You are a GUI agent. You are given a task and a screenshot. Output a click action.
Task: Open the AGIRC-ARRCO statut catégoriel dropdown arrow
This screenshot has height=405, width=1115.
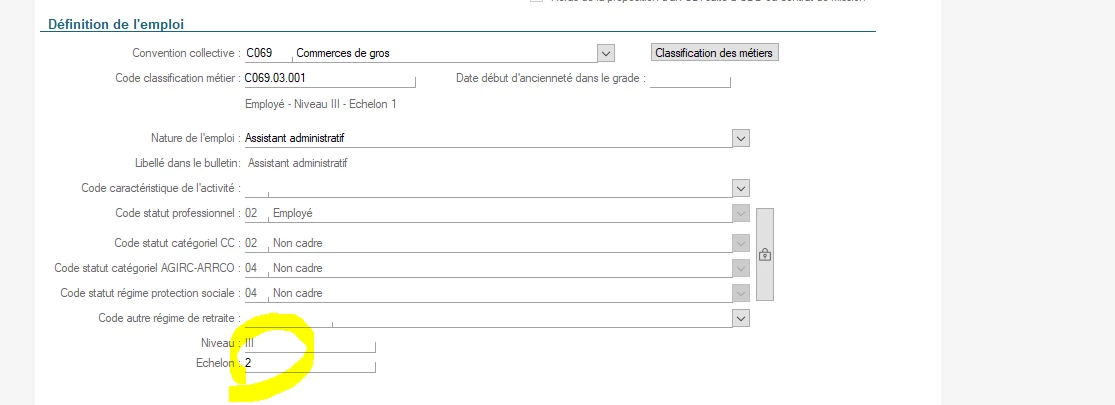coord(740,268)
